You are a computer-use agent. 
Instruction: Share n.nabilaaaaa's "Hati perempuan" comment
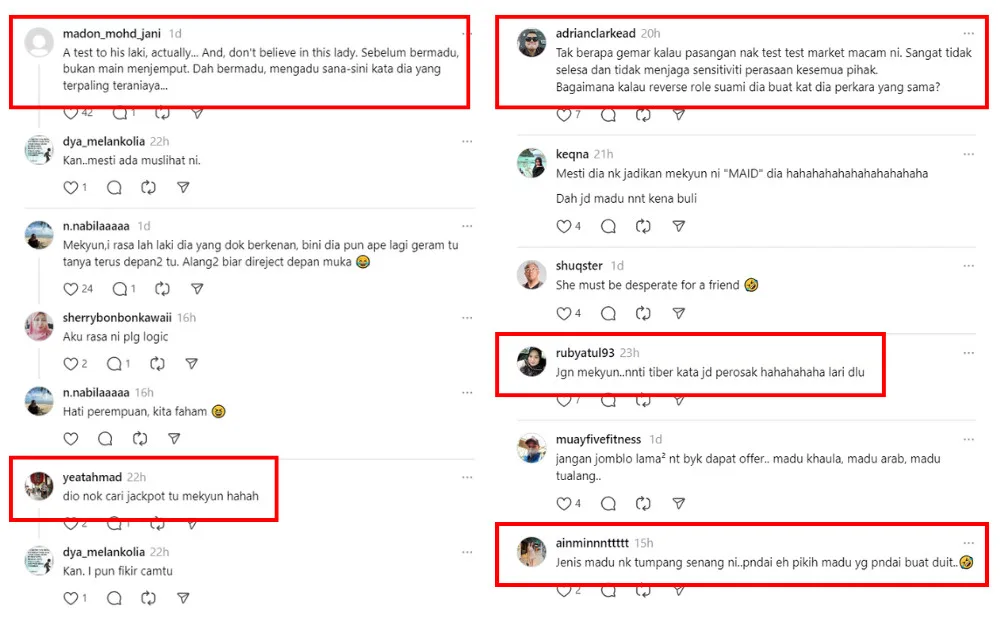pyautogui.click(x=174, y=438)
